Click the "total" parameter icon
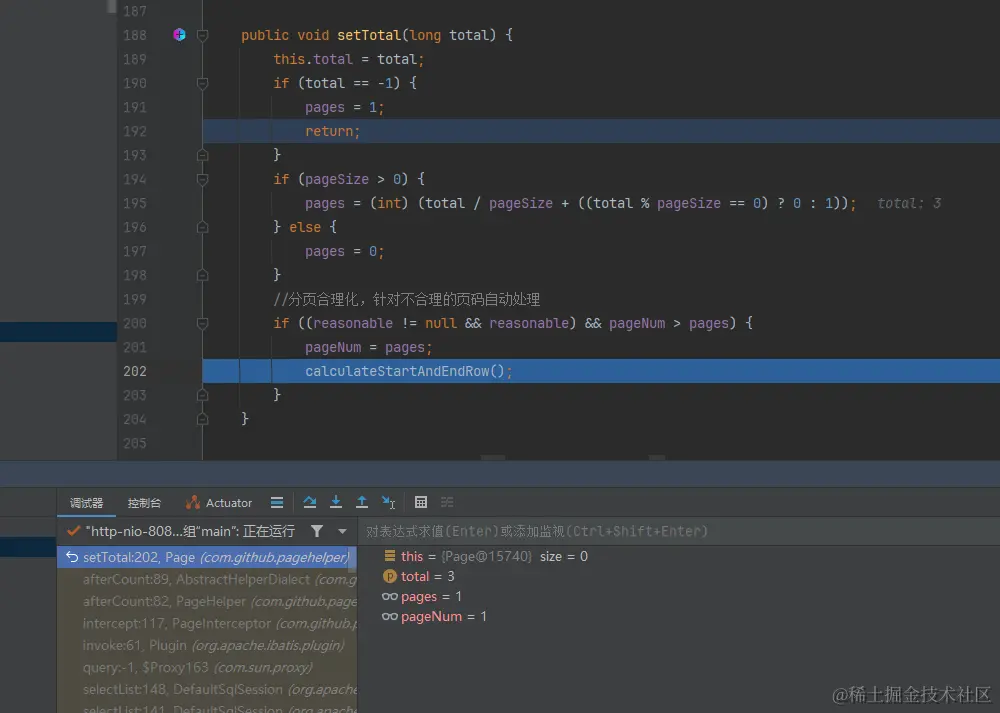The image size is (1000, 713). coord(390,577)
